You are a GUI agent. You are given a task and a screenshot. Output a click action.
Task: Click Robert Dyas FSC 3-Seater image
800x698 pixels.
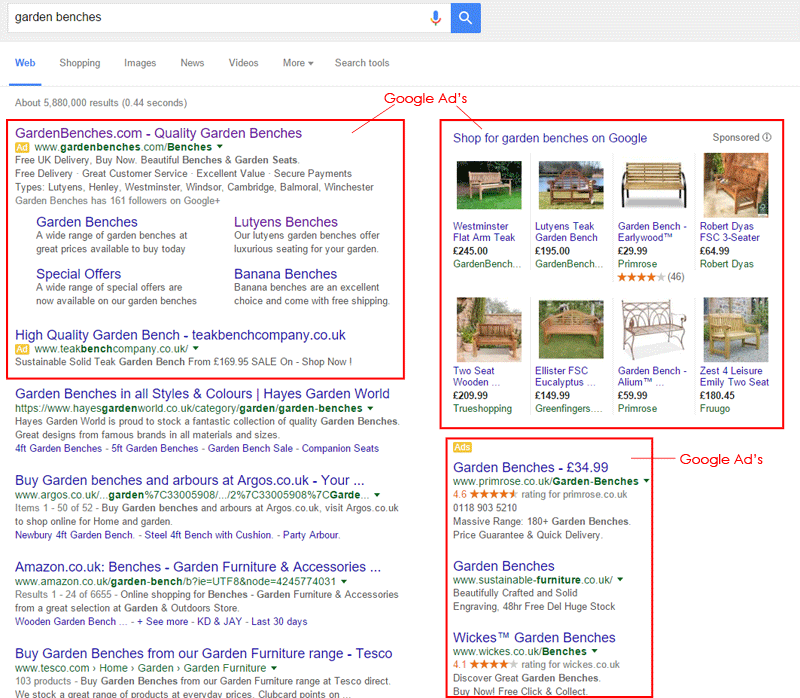click(x=735, y=185)
